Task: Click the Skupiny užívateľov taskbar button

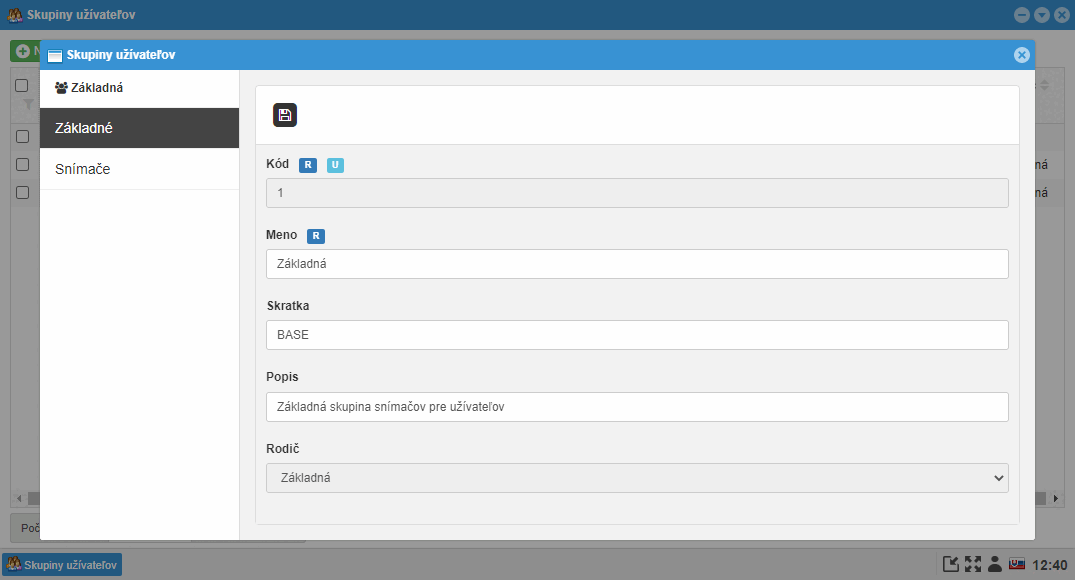Action: (62, 565)
